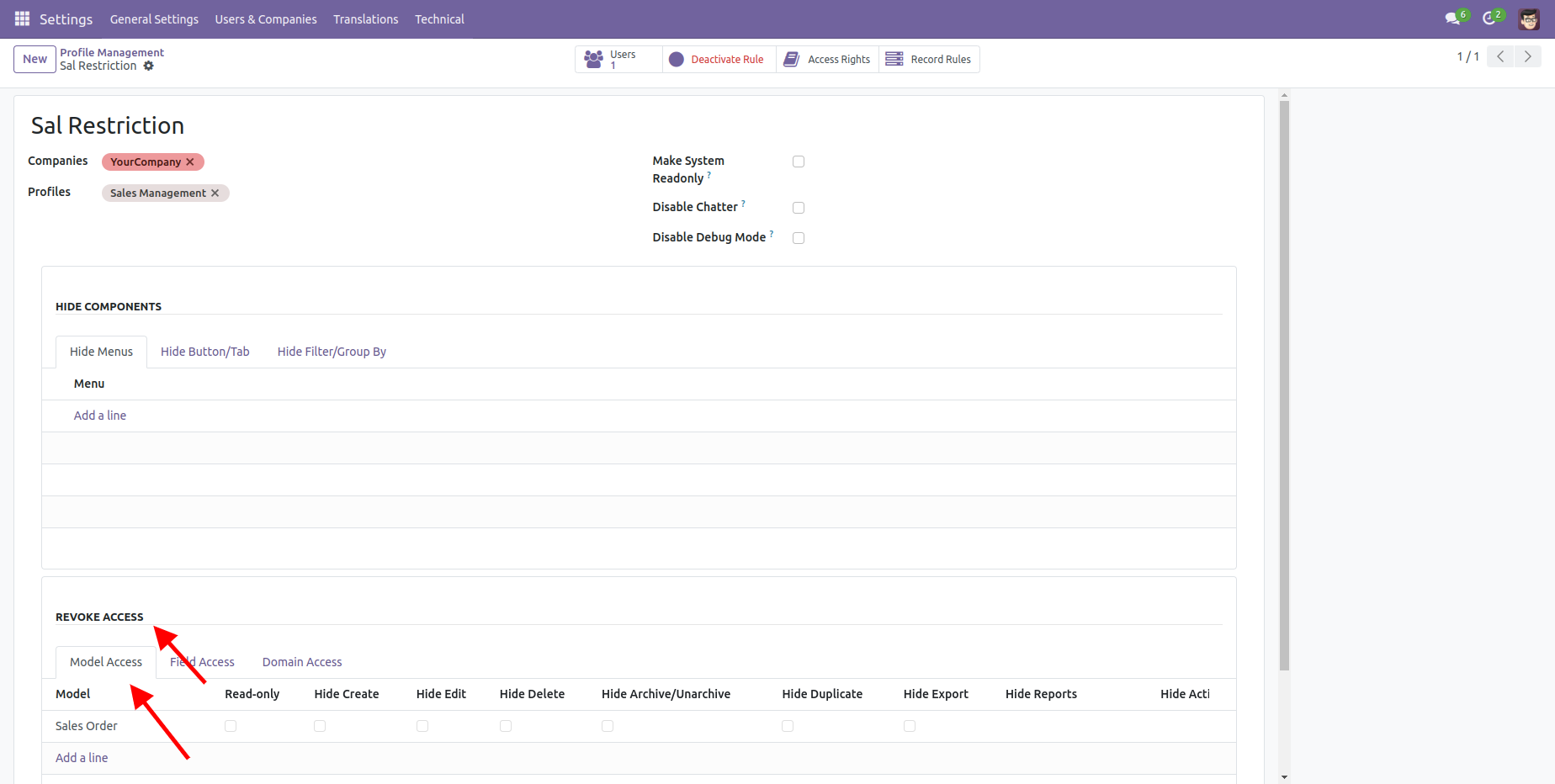Expand the Technical menu

439,19
